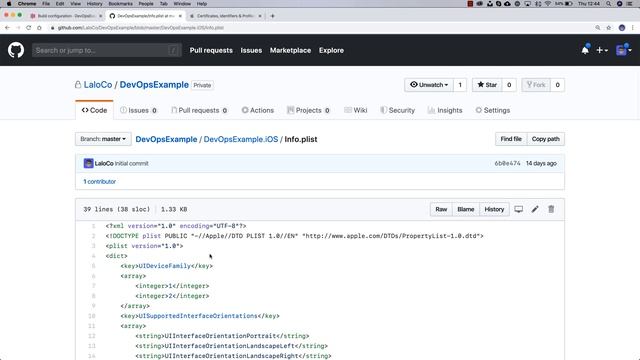Screen dimensions: 640x360
Task: Switch to Certificates, Identifiers browser tab
Action: (x=225, y=16)
